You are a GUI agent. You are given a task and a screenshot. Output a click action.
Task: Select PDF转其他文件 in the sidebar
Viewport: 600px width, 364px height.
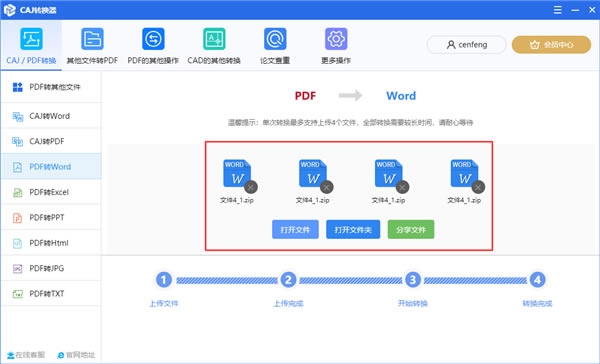click(51, 87)
